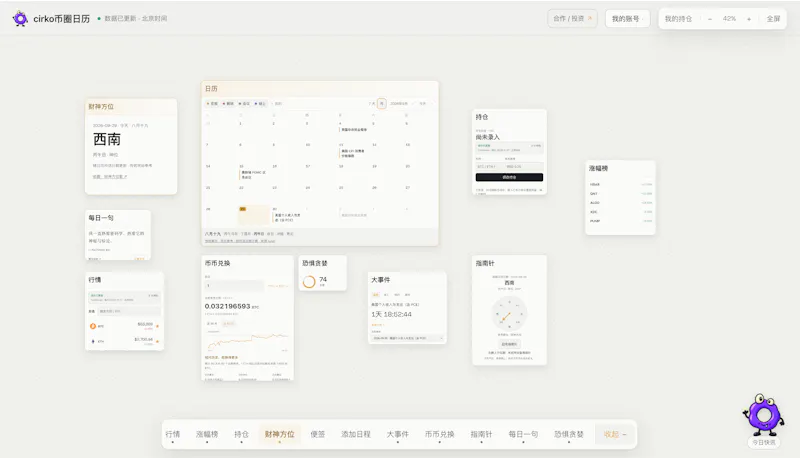800x458 pixels.
Task: Click the fourth calendar category filter chip
Action: coord(260,104)
